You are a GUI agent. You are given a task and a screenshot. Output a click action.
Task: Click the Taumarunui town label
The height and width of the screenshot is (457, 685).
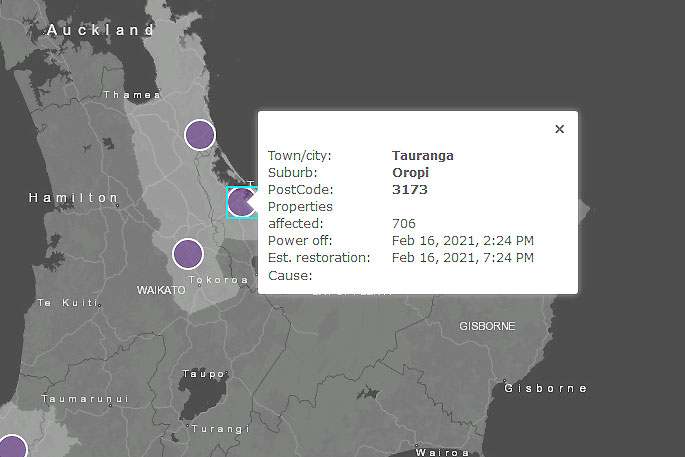[x=83, y=399]
